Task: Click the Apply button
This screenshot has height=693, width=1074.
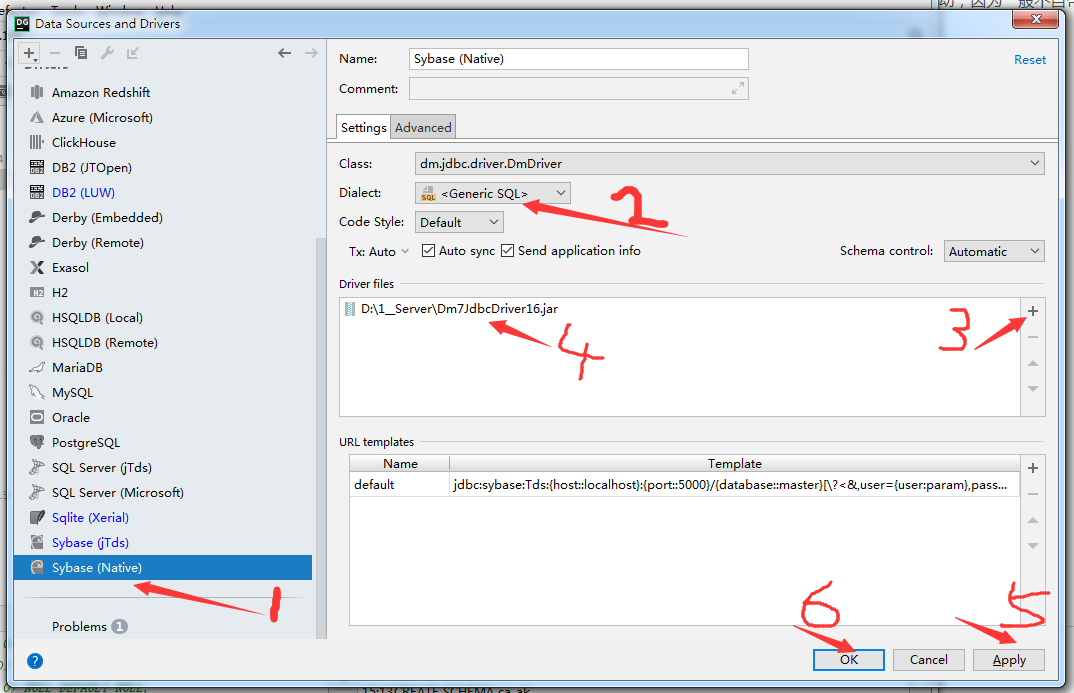Action: pos(1009,660)
